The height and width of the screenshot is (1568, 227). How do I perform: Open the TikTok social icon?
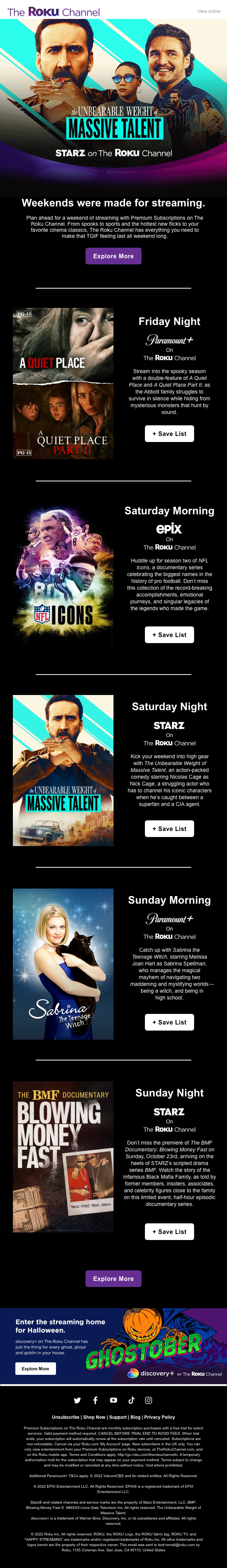[131, 1401]
